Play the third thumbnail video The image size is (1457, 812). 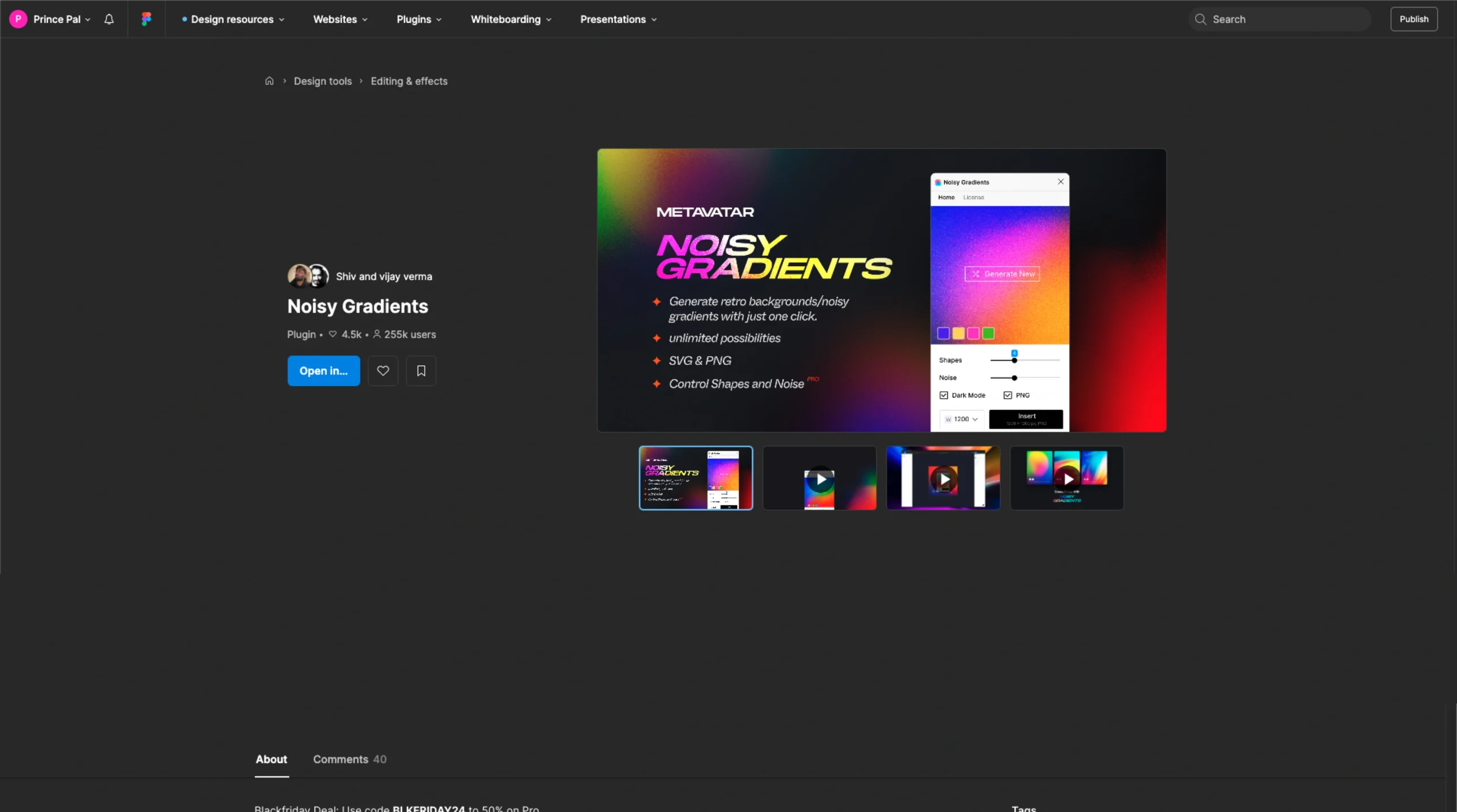tap(943, 478)
